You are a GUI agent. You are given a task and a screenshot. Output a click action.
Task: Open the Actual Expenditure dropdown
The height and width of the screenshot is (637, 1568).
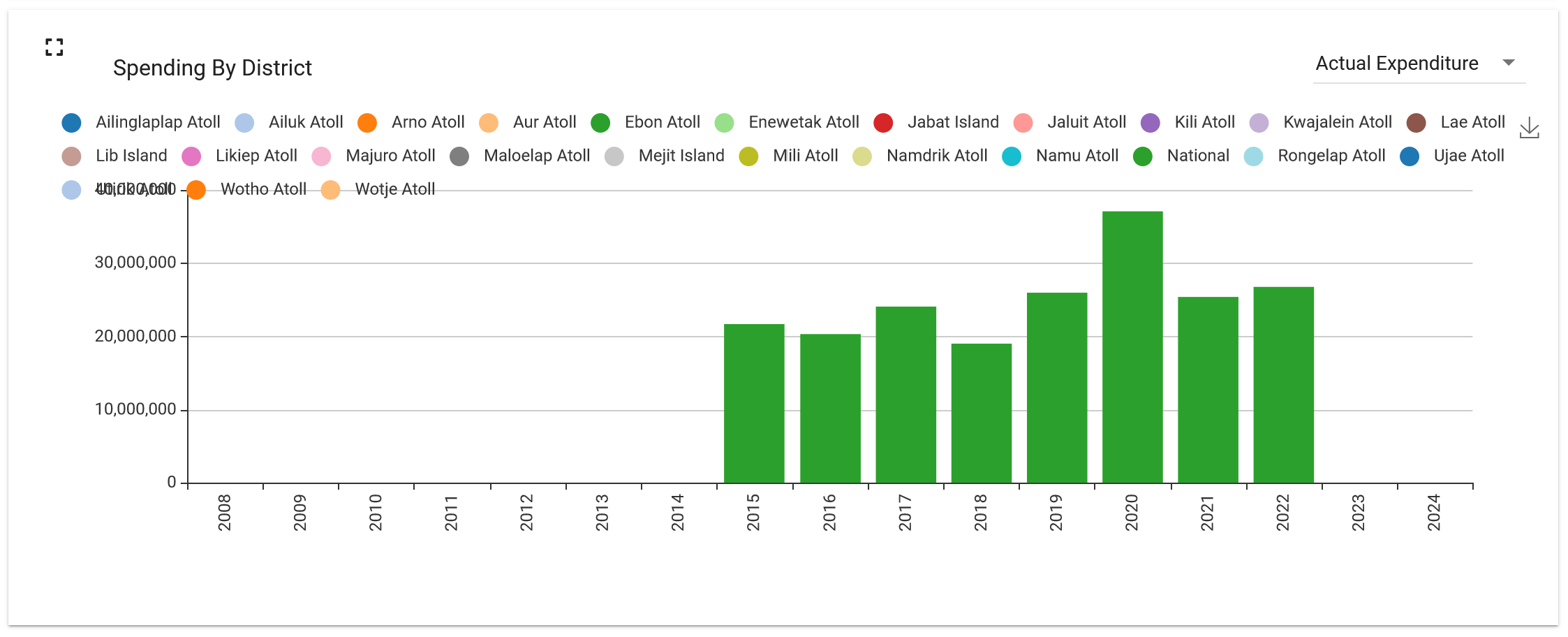pyautogui.click(x=1396, y=64)
